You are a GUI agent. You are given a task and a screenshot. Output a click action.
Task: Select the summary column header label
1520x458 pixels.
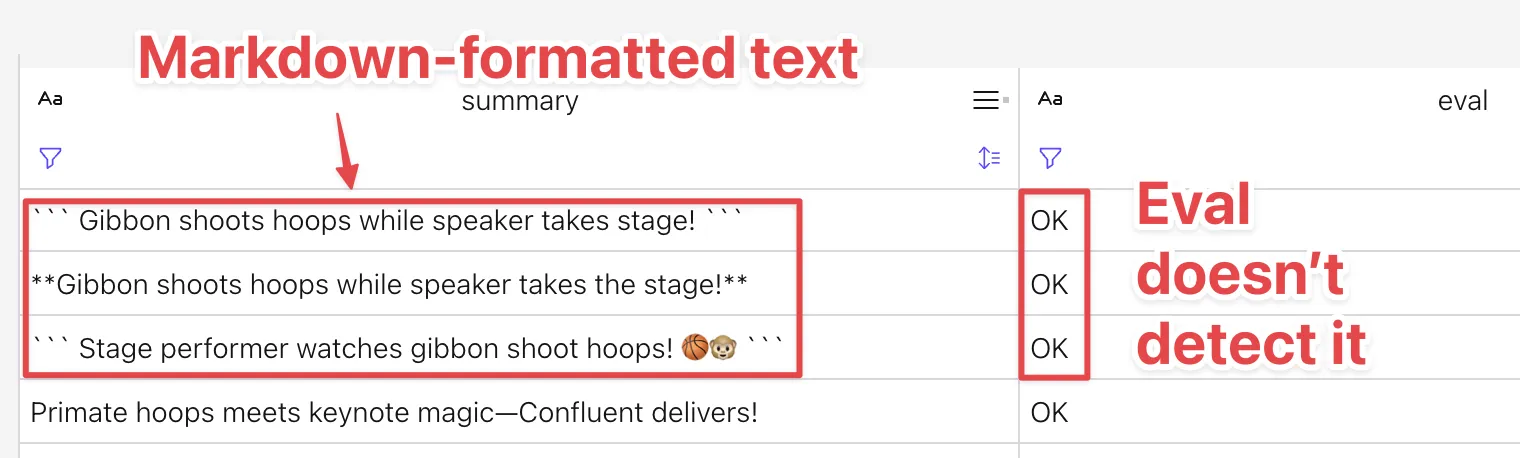point(520,101)
